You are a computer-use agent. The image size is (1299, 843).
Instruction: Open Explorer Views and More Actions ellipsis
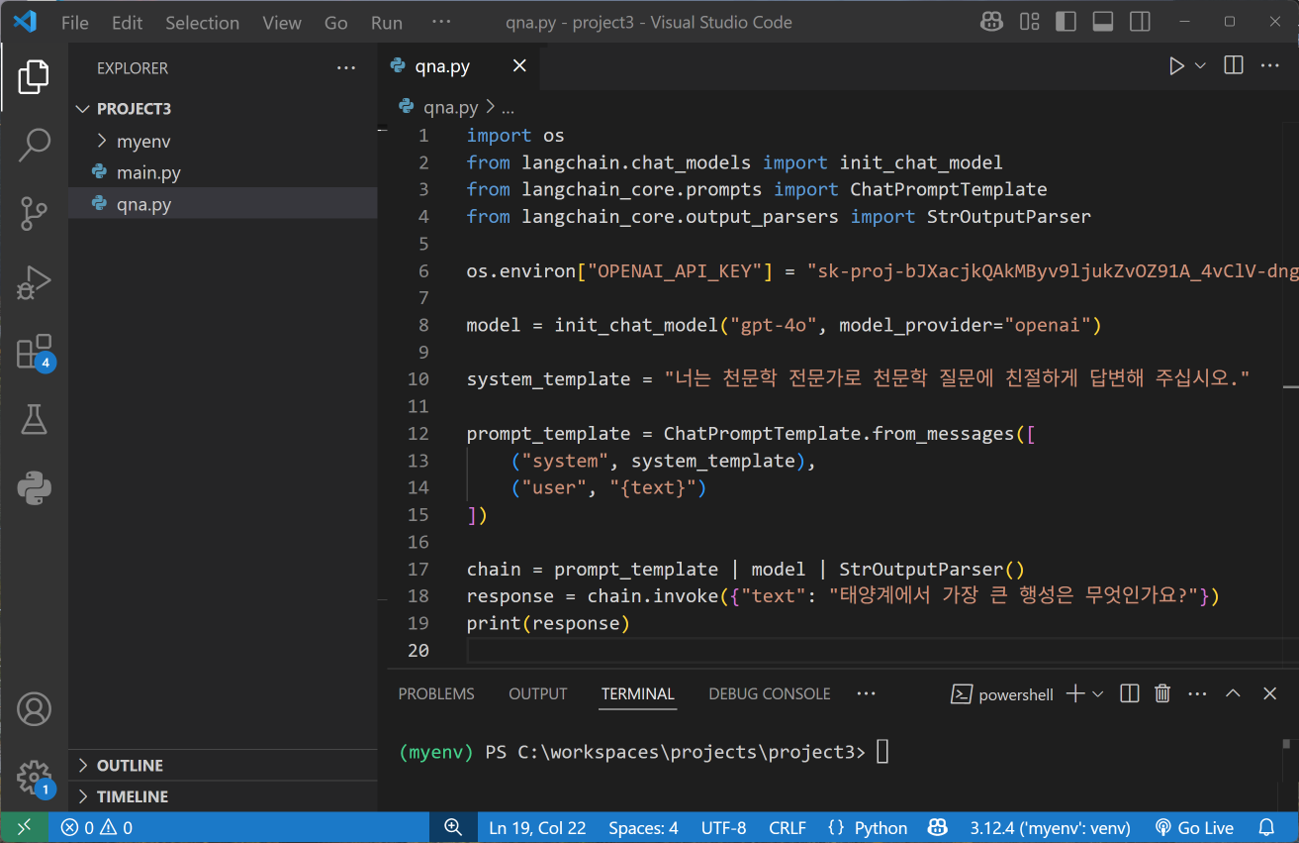pyautogui.click(x=346, y=68)
